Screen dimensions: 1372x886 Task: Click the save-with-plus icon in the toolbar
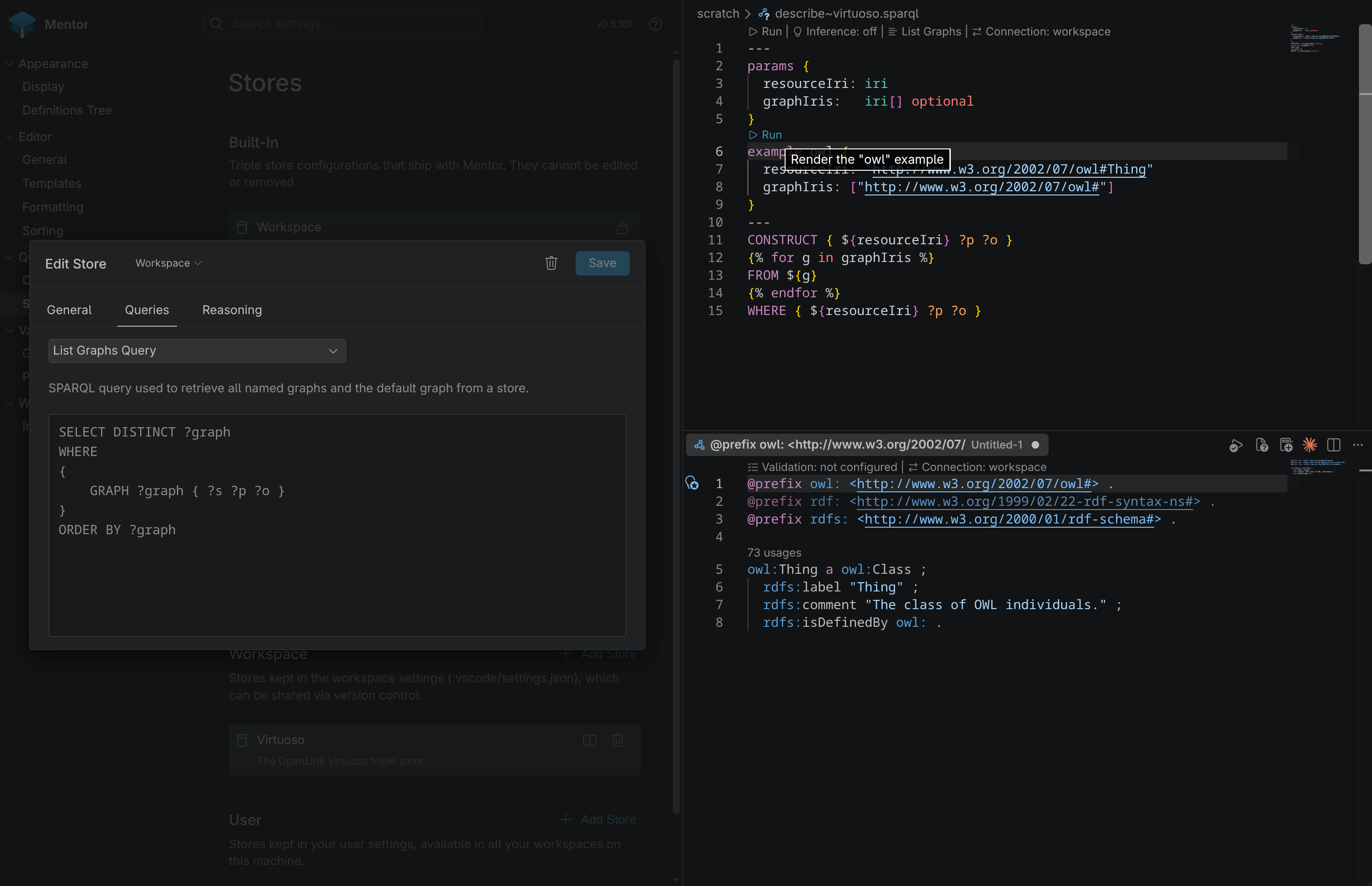[x=1286, y=445]
